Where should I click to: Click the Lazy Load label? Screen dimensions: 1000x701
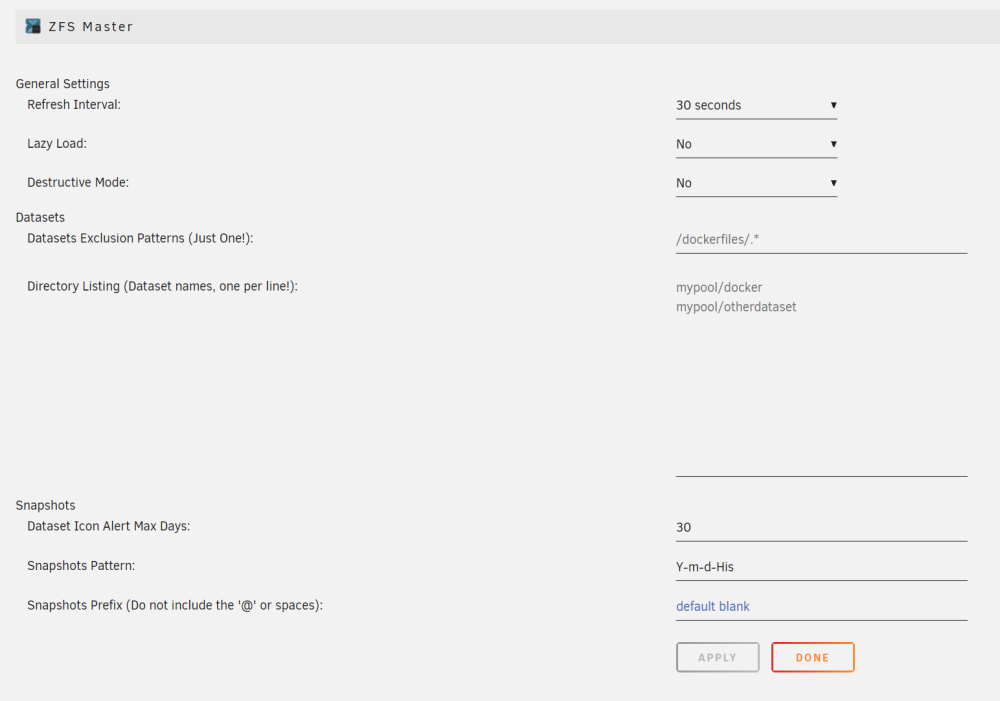tap(57, 144)
